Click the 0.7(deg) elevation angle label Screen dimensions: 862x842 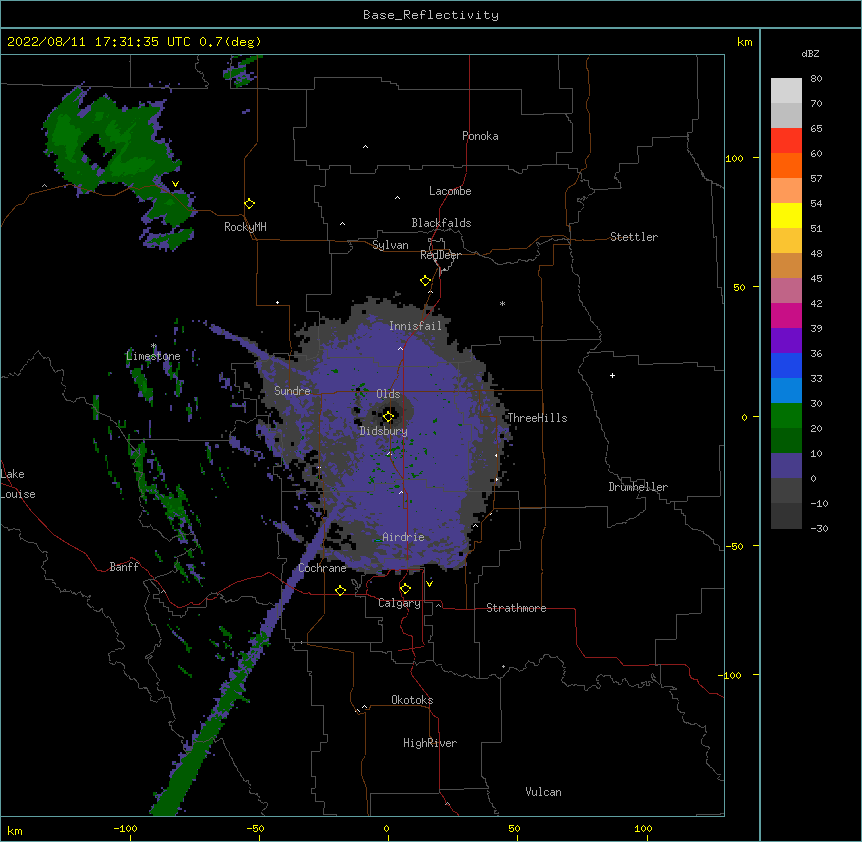(x=230, y=42)
